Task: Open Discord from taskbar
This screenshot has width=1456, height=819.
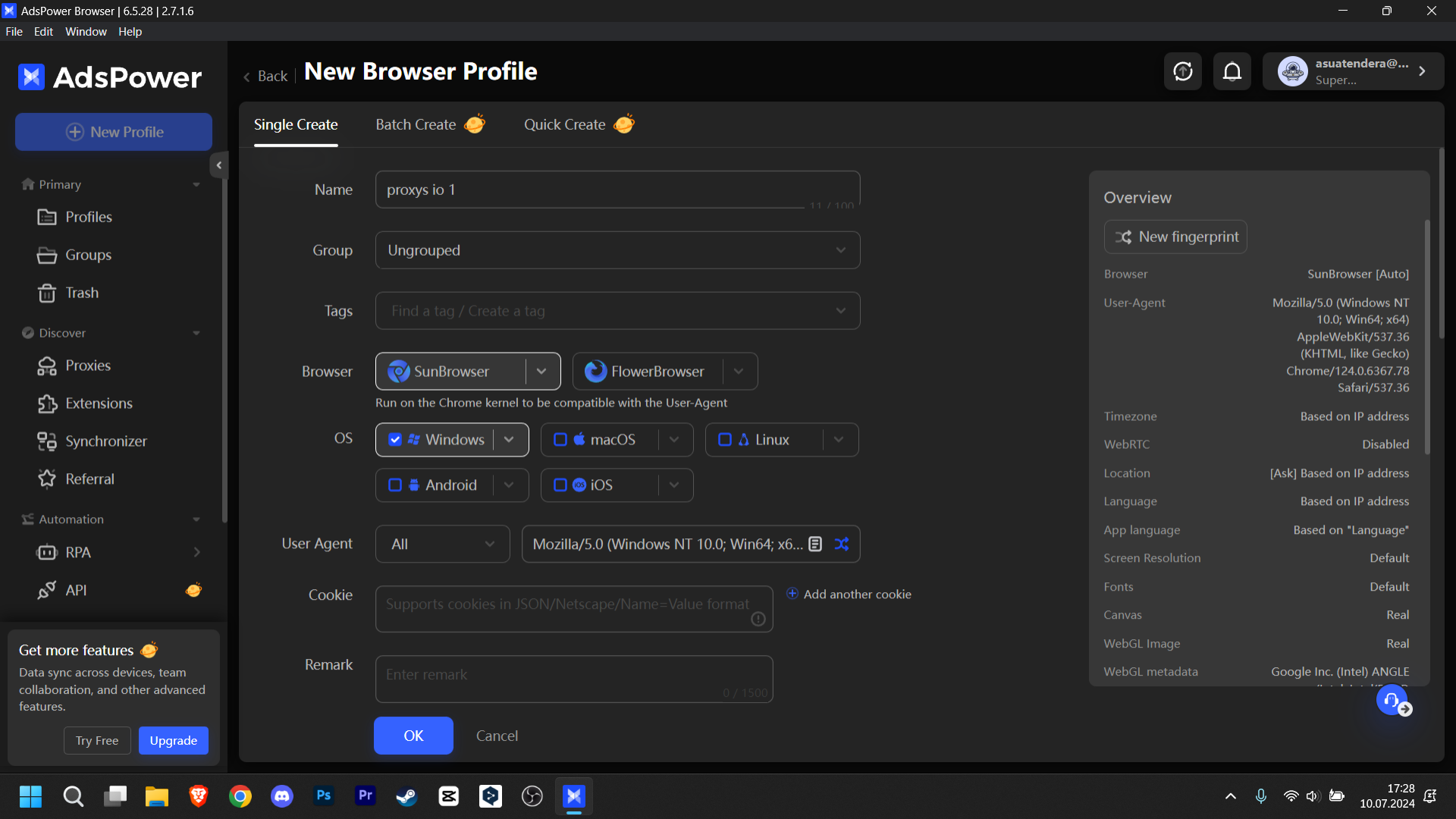Action: 282,796
